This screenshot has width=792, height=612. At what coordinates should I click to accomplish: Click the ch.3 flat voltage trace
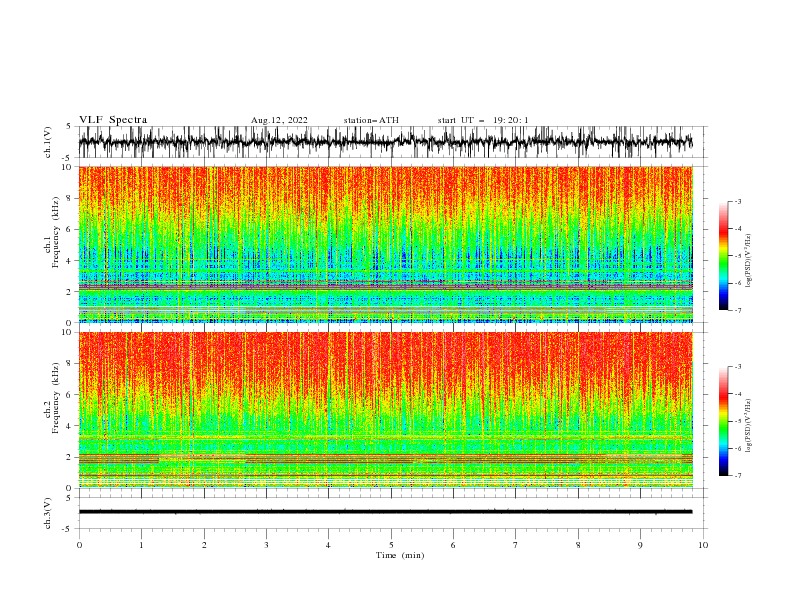click(385, 512)
